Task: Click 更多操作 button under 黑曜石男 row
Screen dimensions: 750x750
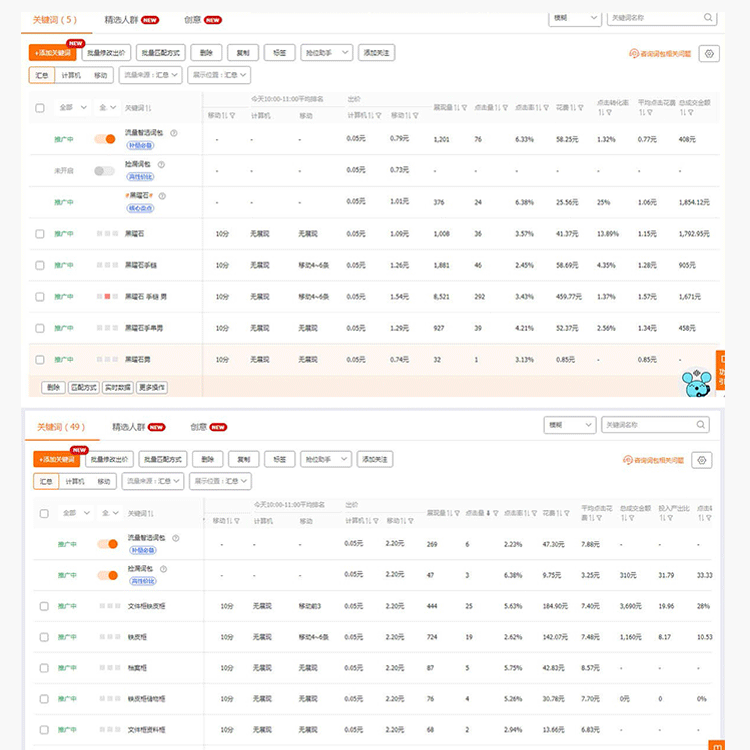Action: pyautogui.click(x=152, y=387)
